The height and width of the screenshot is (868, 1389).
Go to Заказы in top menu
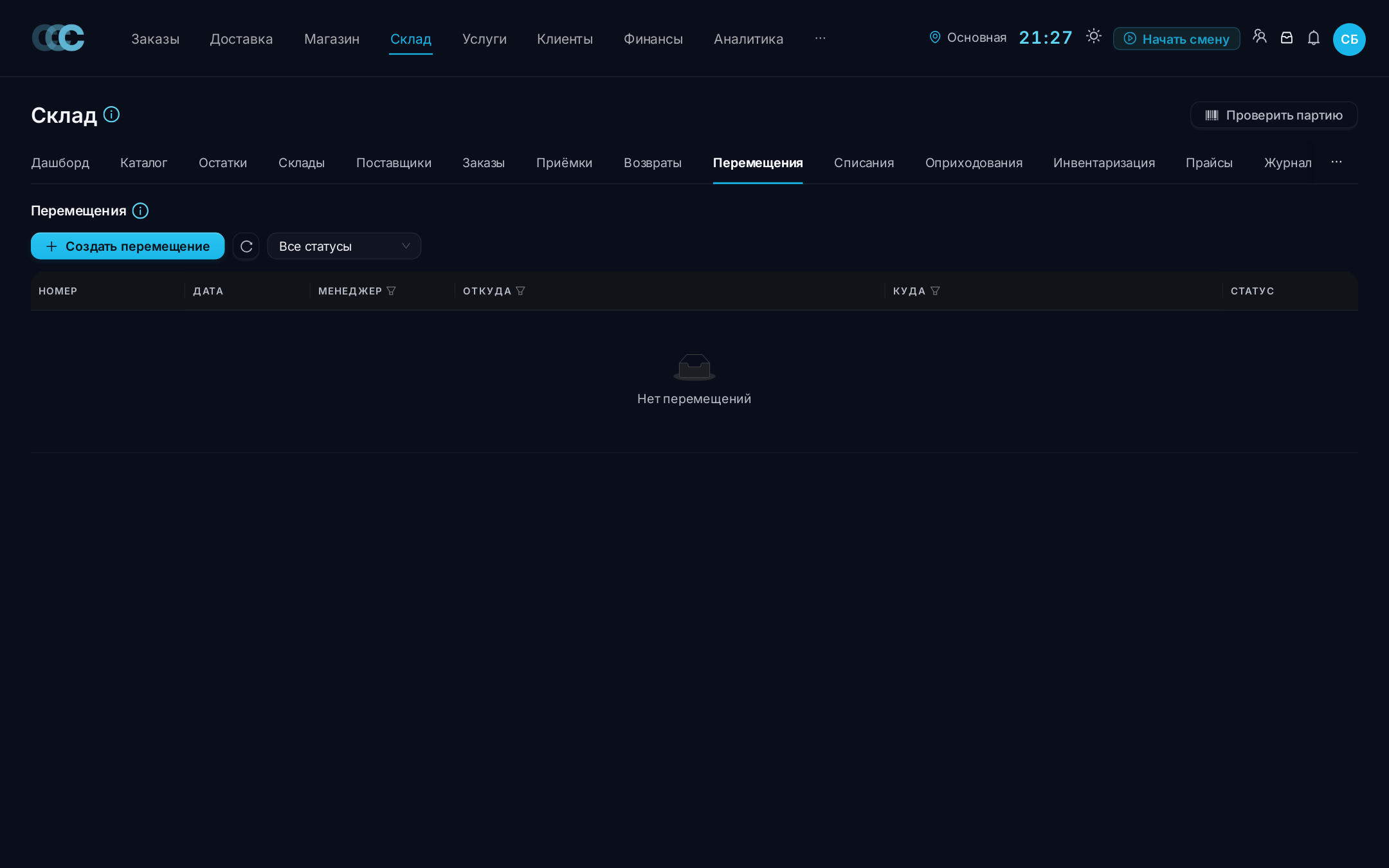click(155, 39)
